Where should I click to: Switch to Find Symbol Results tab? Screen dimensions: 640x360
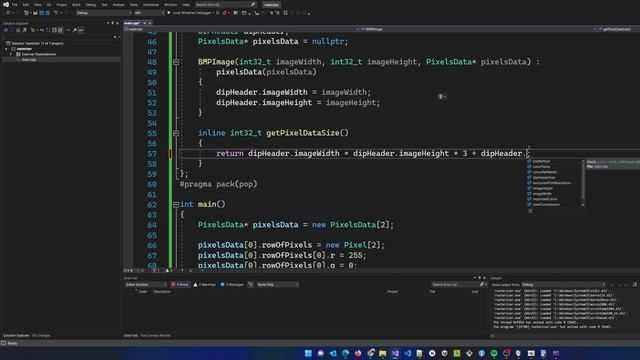point(156,336)
